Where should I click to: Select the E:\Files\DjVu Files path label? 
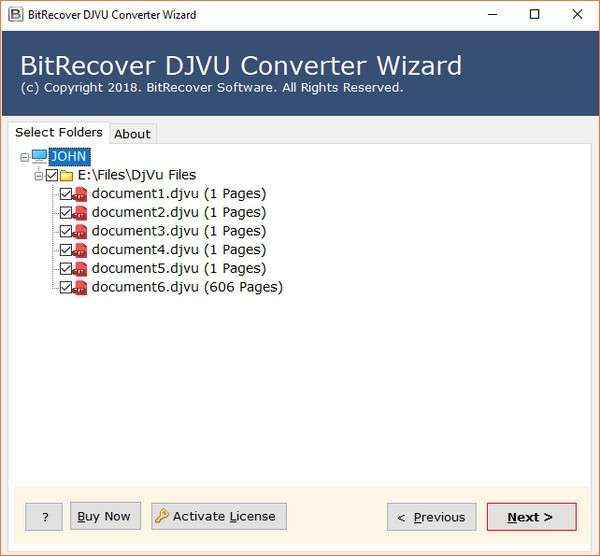(137, 175)
